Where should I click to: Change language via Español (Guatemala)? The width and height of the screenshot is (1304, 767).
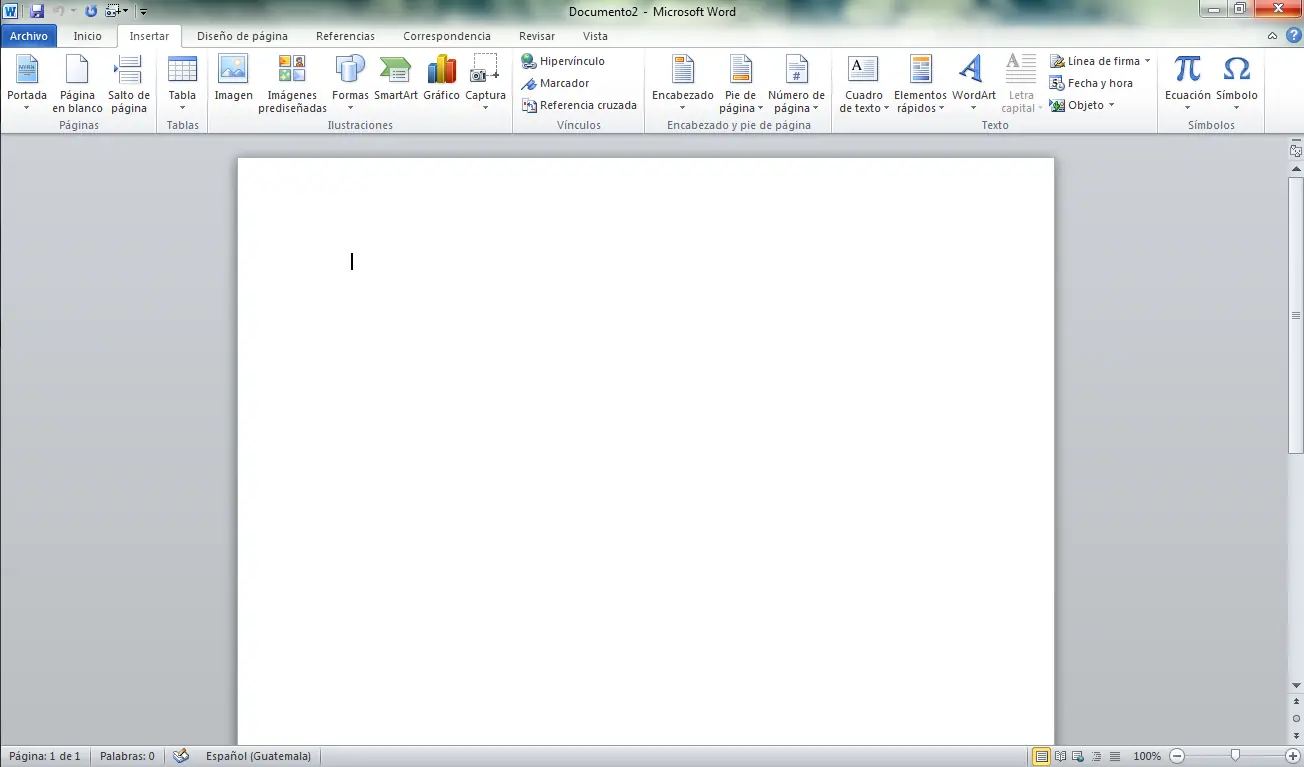(258, 756)
